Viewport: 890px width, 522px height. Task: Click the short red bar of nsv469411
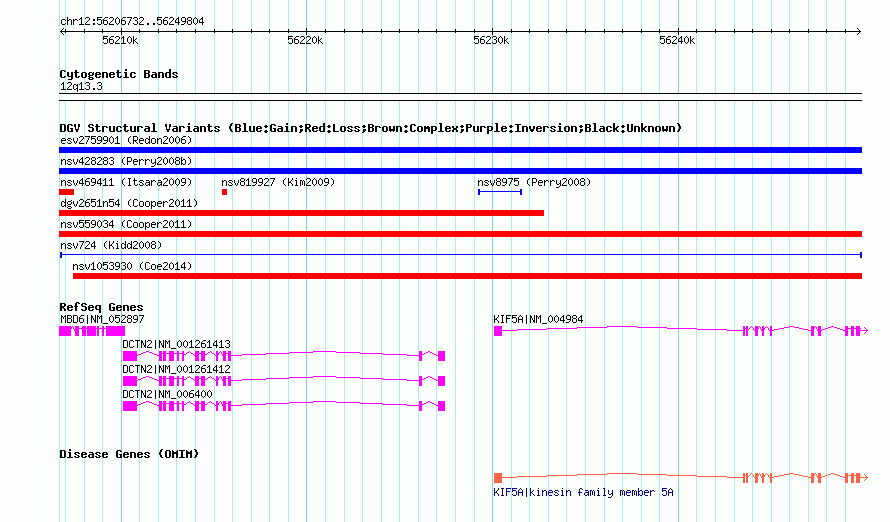(x=66, y=192)
